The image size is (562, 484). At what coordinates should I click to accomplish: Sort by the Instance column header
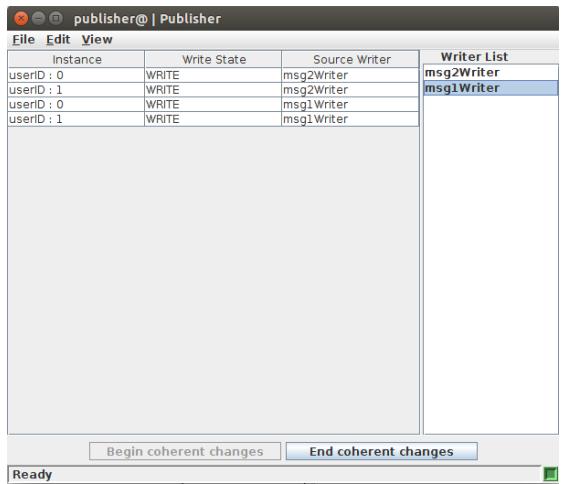pyautogui.click(x=76, y=60)
